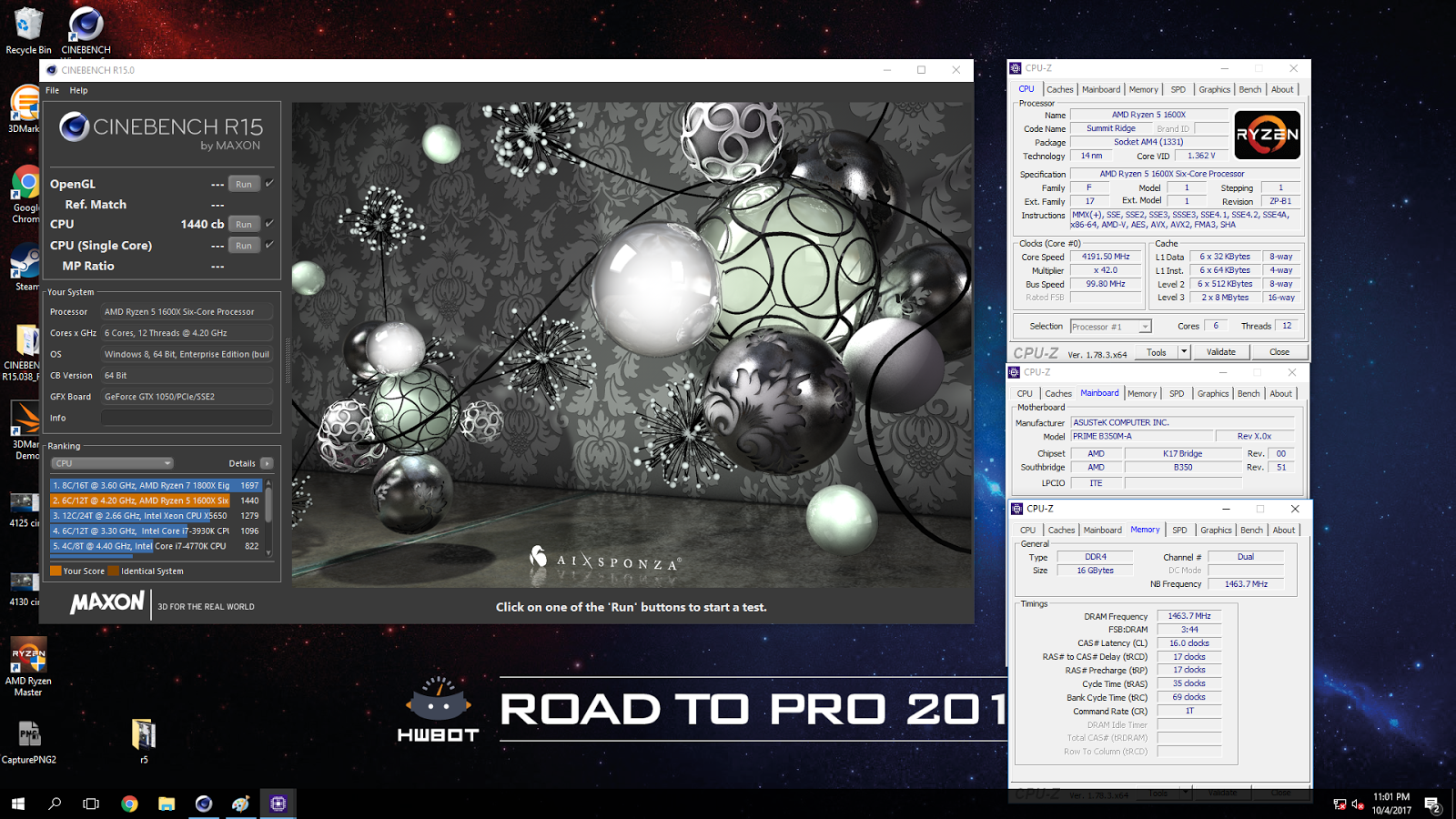Open the Help menu in Cinebench
Image resolution: width=1456 pixels, height=819 pixels.
[79, 90]
